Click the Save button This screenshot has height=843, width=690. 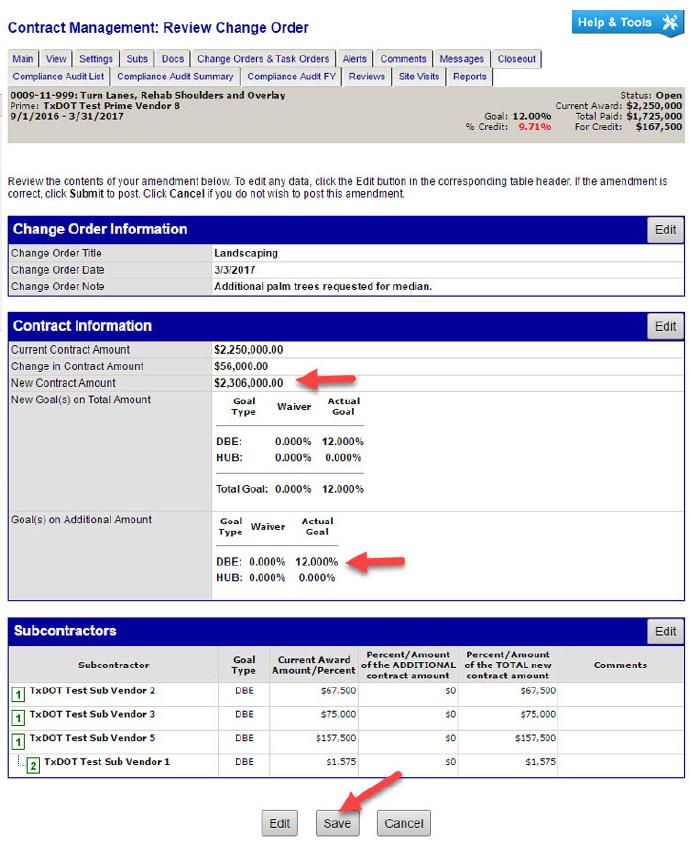tap(336, 823)
